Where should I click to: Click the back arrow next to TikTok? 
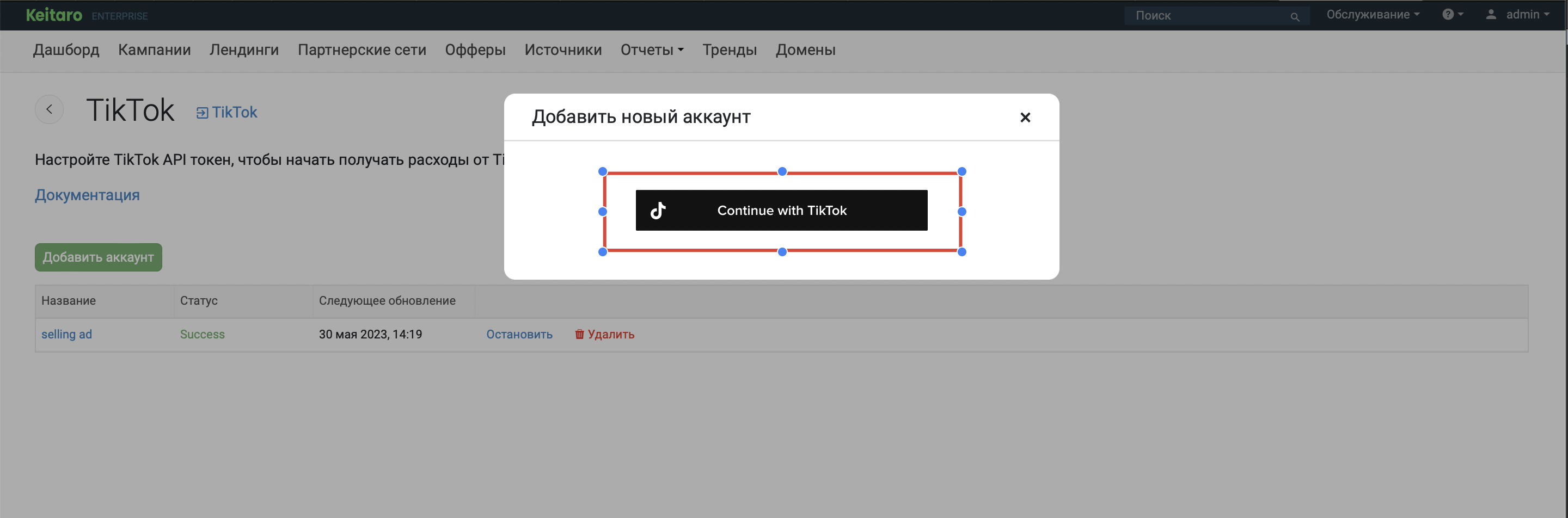[50, 109]
